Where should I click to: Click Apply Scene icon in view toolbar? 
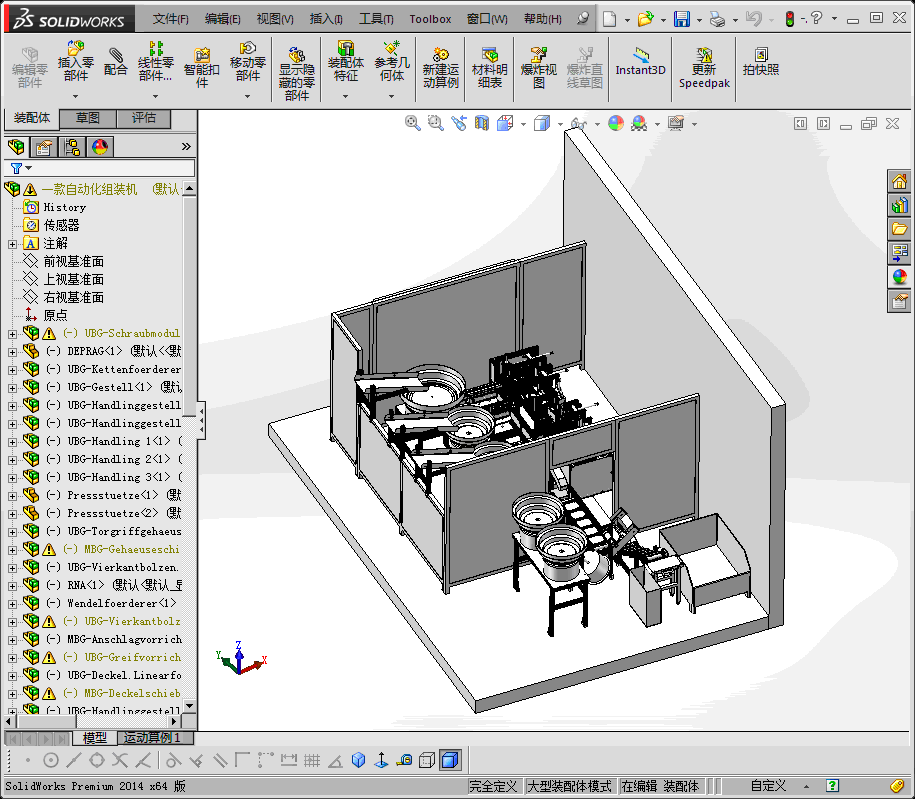click(x=639, y=123)
